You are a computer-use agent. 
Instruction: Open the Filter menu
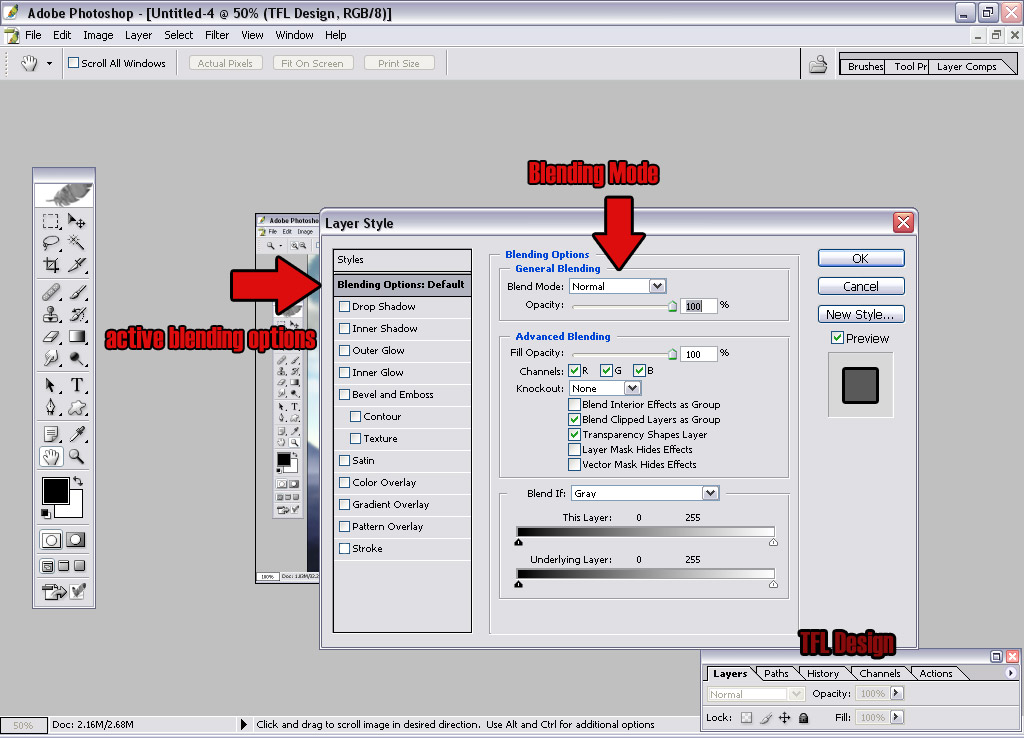click(x=217, y=35)
